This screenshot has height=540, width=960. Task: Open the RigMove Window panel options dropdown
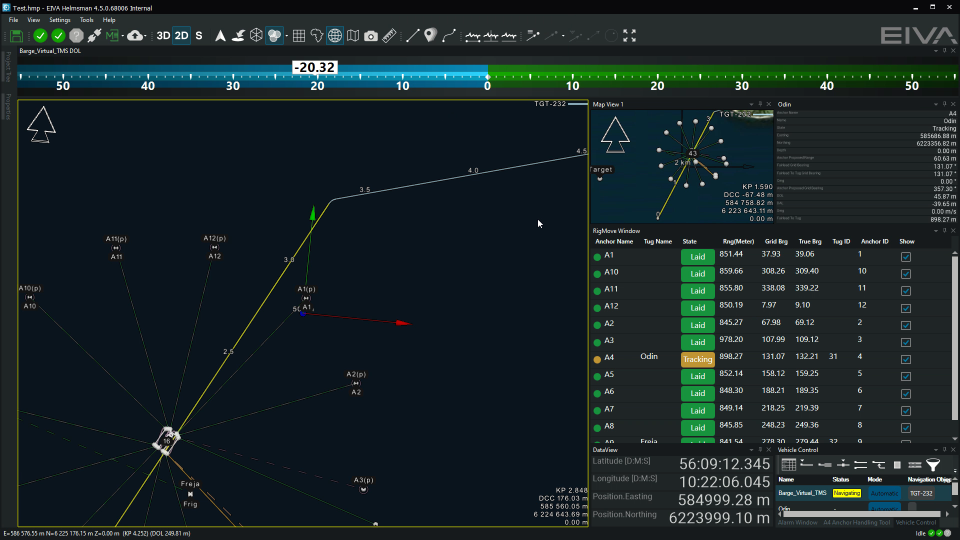pos(934,231)
